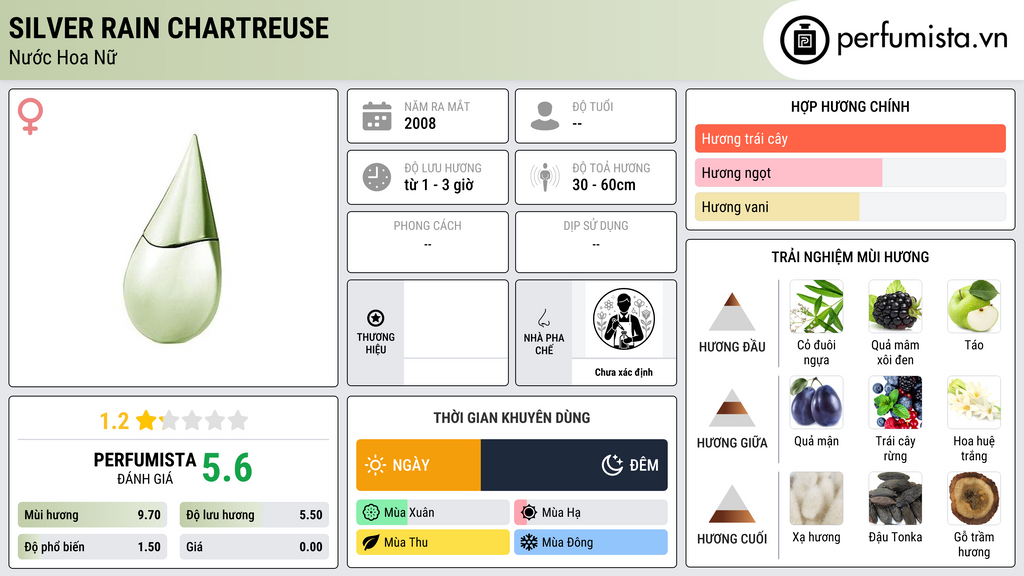The image size is (1024, 576).
Task: Click the Hợp hương chính heading
Action: point(850,106)
